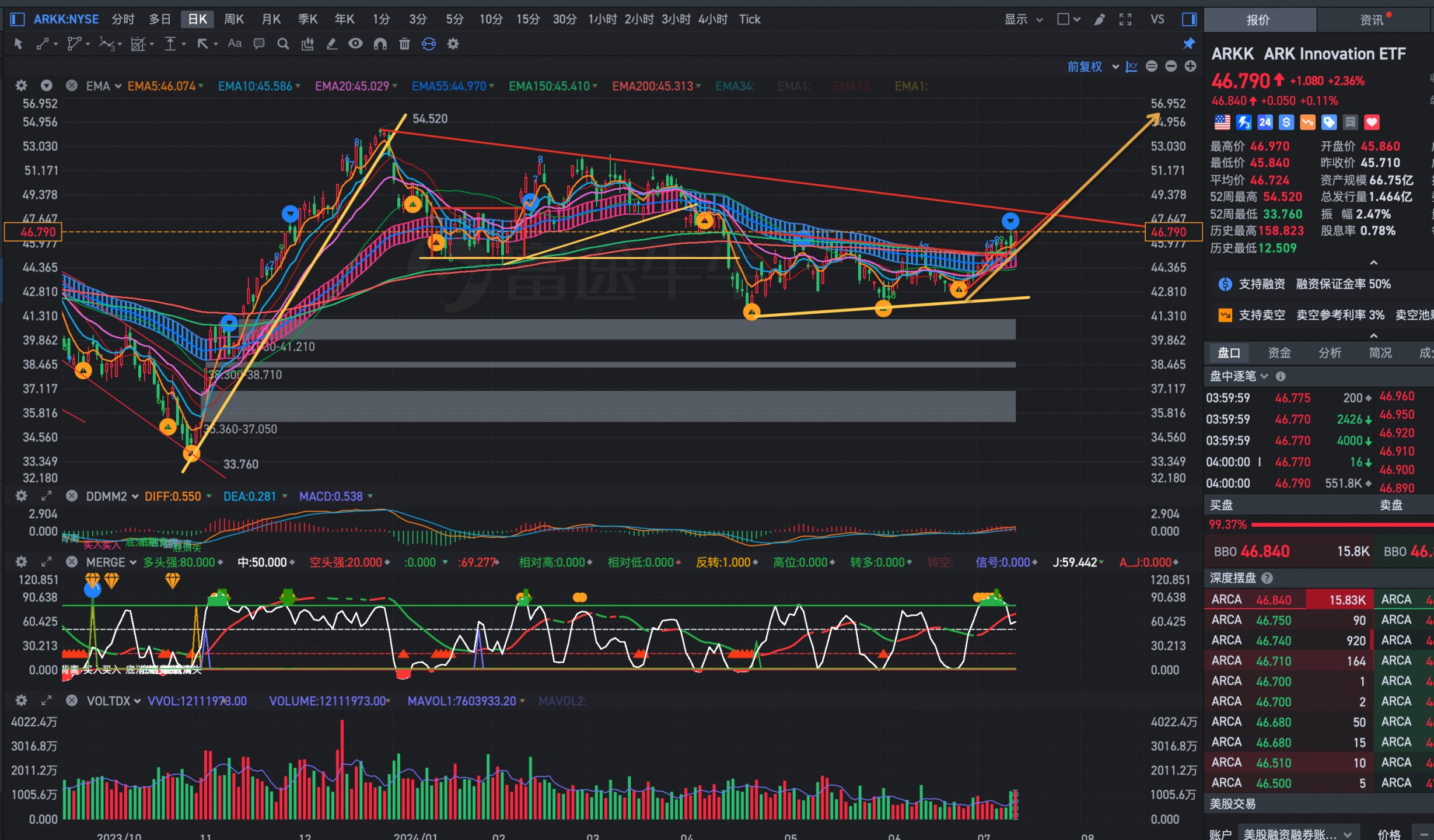Image resolution: width=1434 pixels, height=840 pixels.
Task: Click the VS compare button
Action: [x=1157, y=19]
